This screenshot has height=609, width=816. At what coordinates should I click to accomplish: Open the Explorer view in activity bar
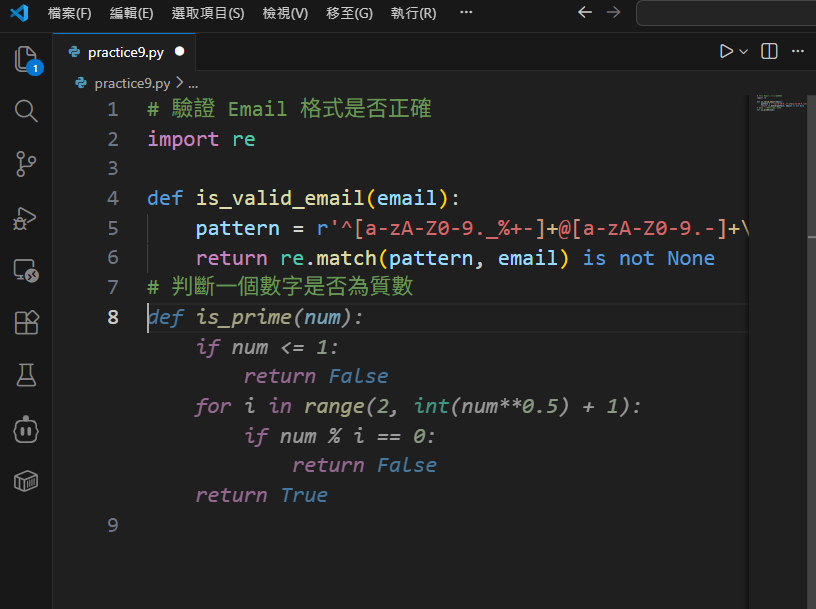(26, 58)
